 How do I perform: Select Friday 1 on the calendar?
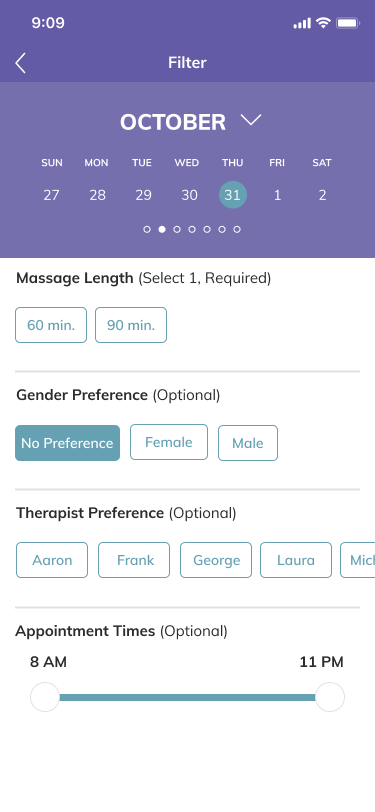click(277, 195)
